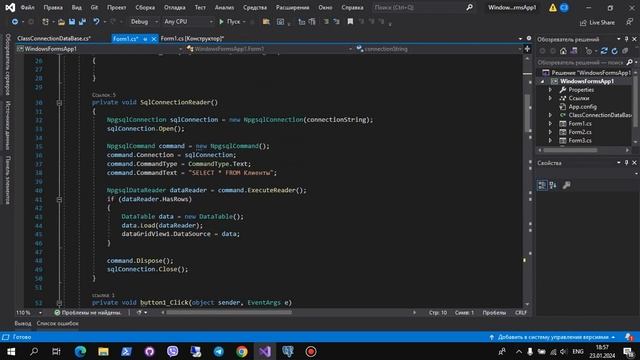
Task: Click Добавить в систему управления версиями
Action: pos(552,337)
